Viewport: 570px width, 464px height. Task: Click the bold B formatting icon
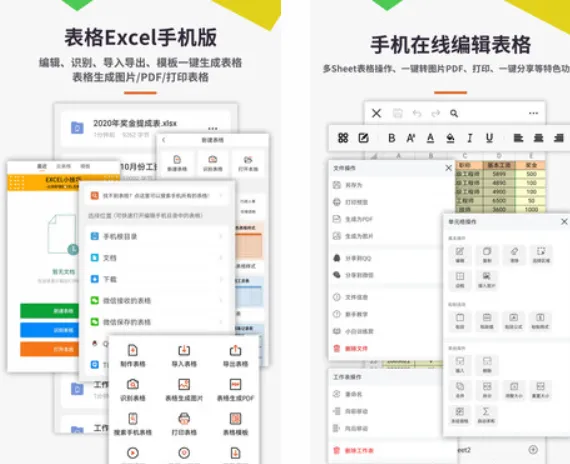pos(392,138)
